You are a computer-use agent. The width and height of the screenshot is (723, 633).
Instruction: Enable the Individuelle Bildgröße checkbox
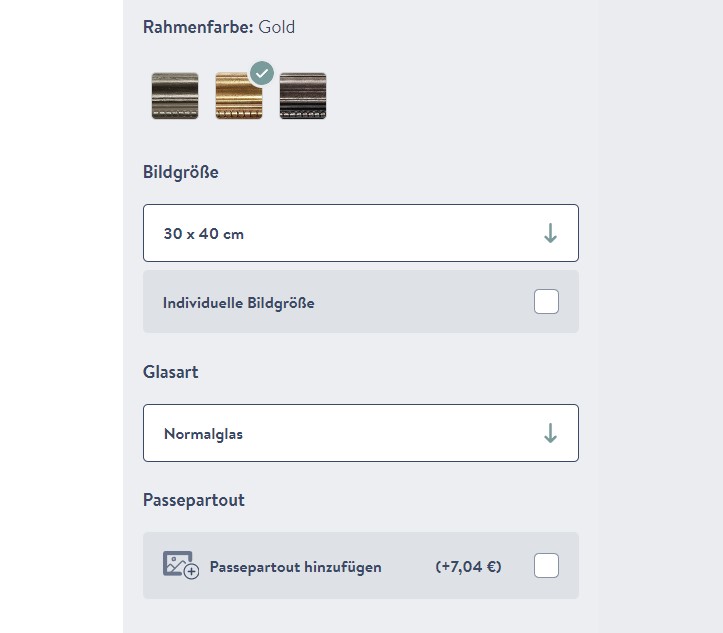click(546, 301)
